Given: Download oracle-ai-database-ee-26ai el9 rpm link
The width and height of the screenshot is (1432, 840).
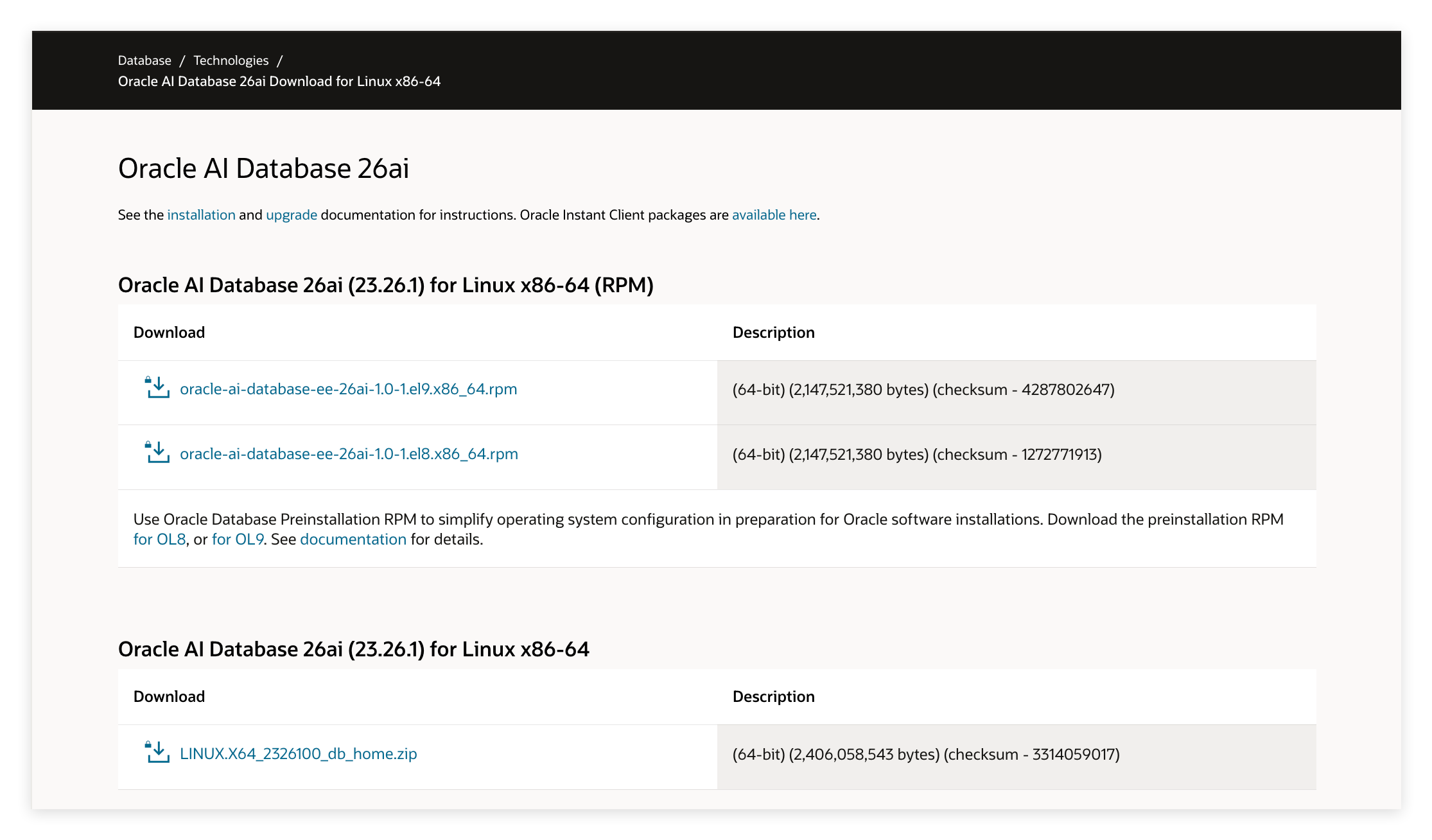Looking at the screenshot, I should pos(348,389).
